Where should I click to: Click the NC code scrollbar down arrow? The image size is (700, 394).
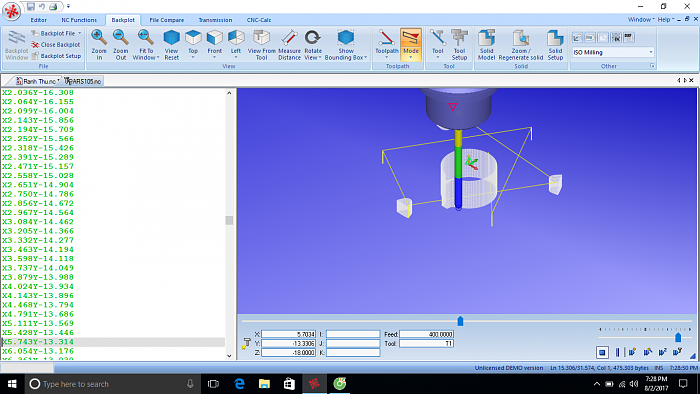point(229,356)
